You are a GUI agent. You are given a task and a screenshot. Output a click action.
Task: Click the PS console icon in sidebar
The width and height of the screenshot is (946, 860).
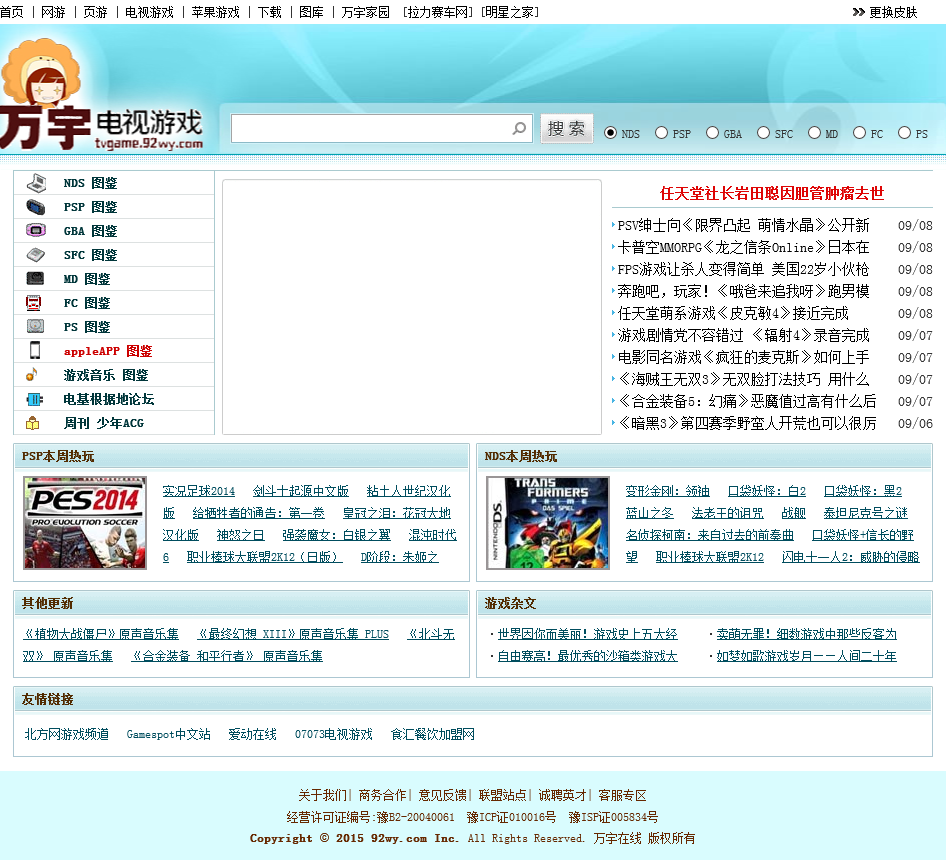point(35,326)
